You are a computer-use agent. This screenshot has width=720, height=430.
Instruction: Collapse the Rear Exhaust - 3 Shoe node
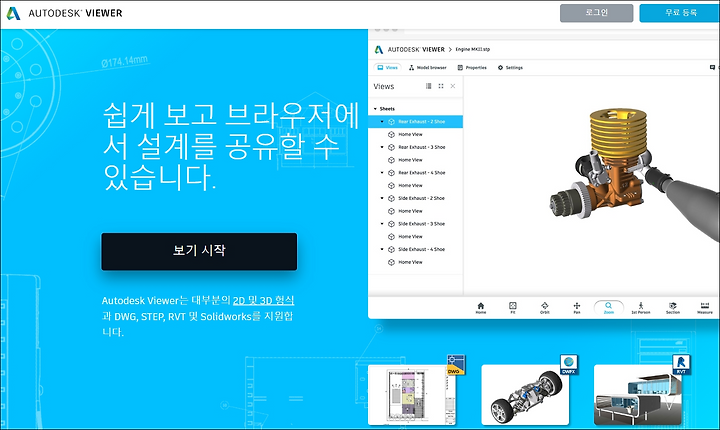[382, 147]
